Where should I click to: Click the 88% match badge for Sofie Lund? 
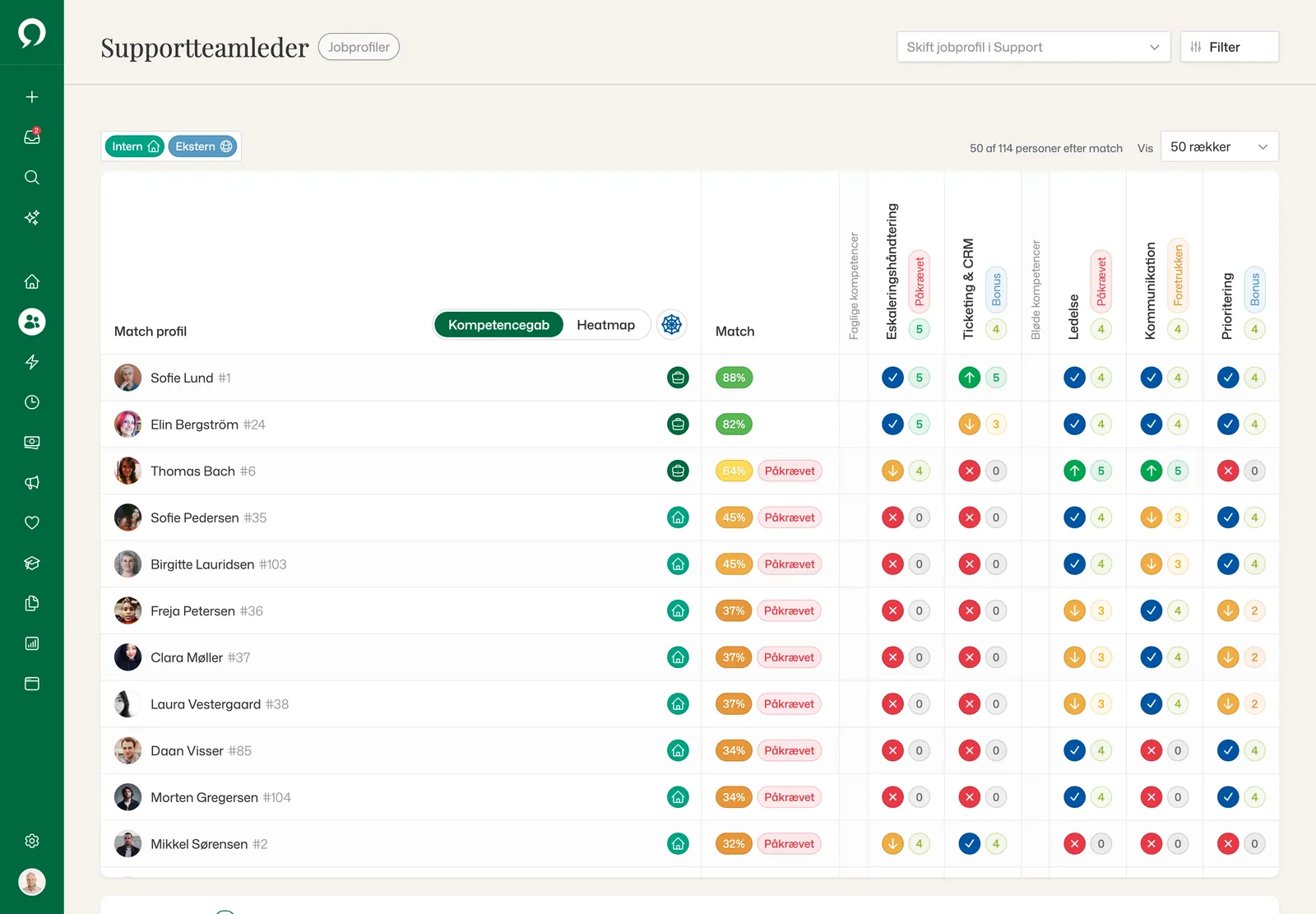click(x=734, y=378)
